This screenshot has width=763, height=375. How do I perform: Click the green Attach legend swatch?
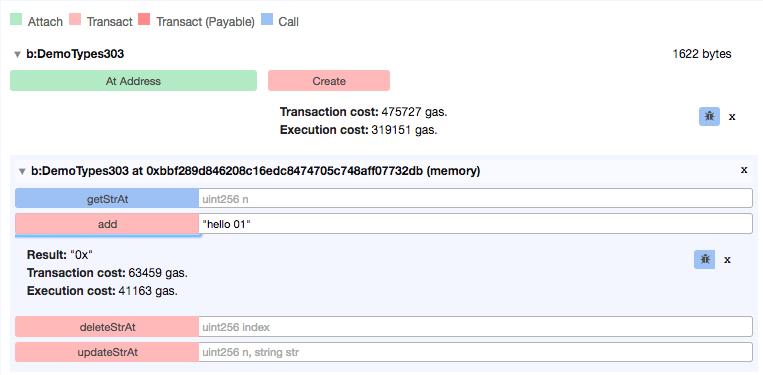click(x=17, y=20)
